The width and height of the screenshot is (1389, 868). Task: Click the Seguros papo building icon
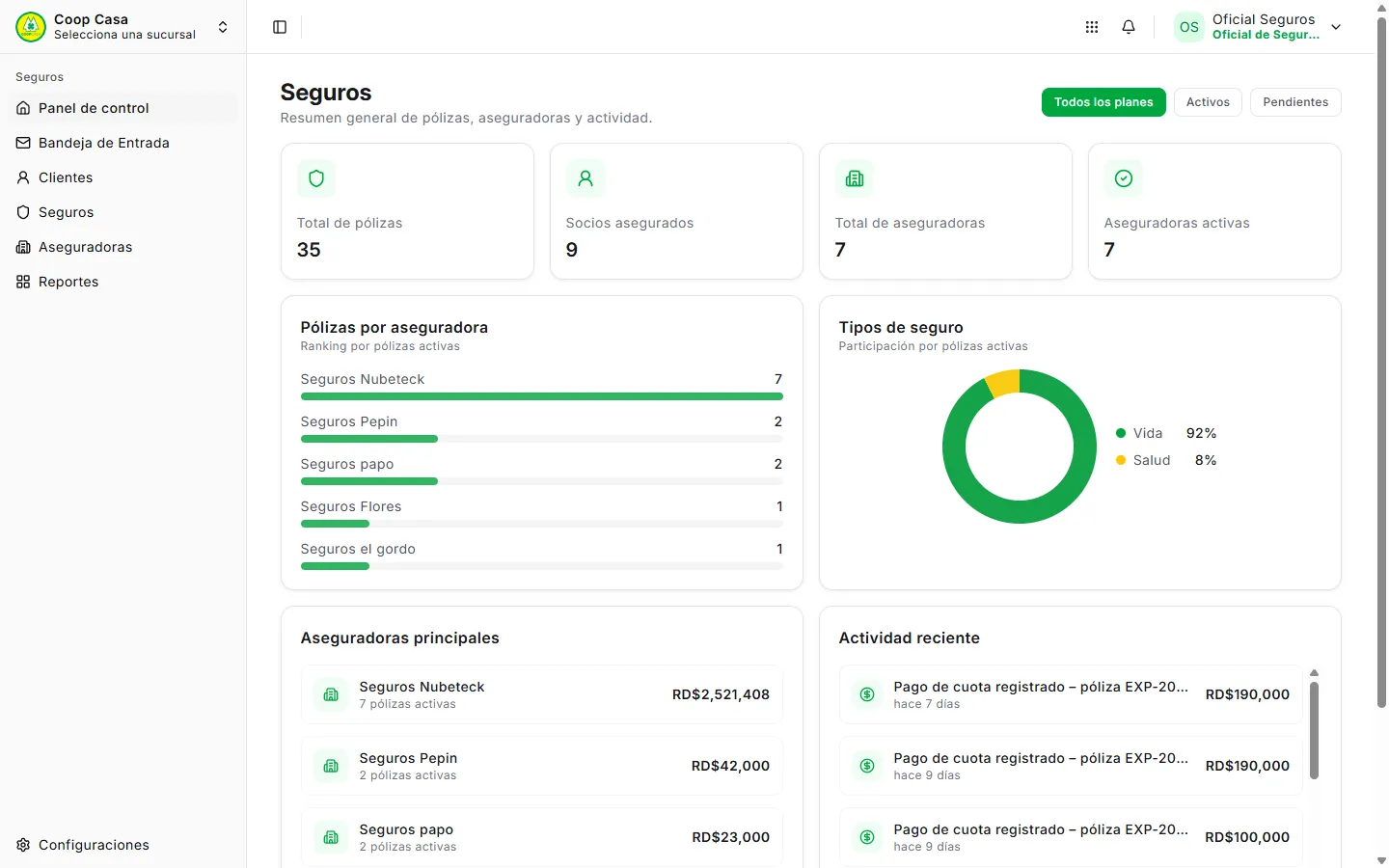coord(331,837)
